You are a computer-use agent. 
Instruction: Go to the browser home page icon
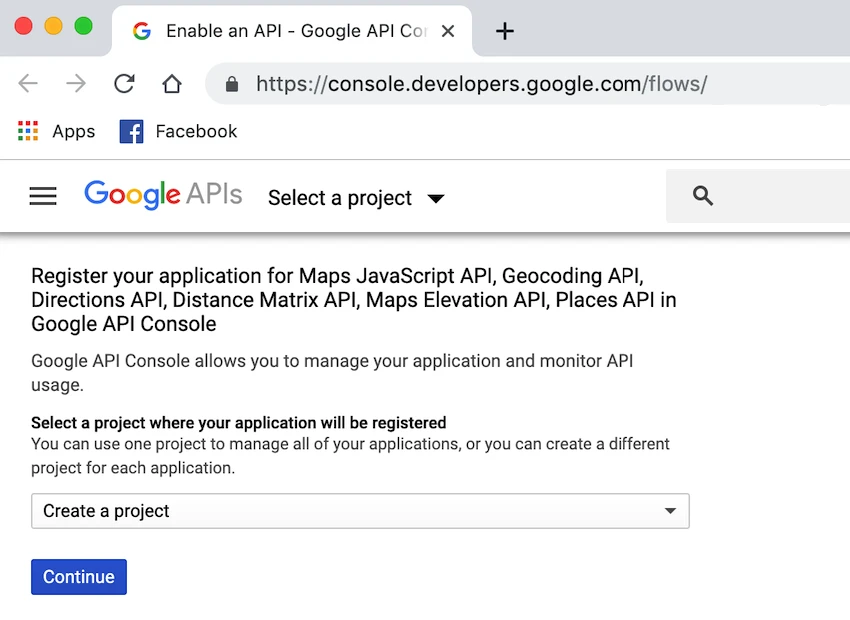coord(172,83)
